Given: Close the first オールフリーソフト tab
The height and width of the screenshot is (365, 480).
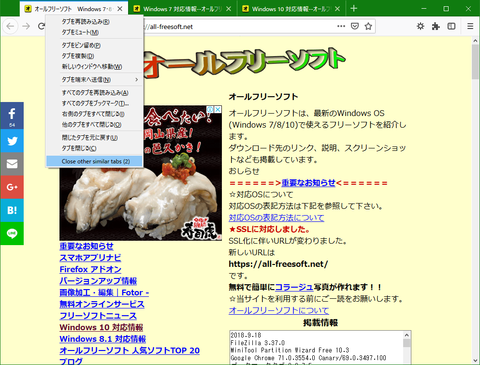Looking at the screenshot, I should pyautogui.click(x=120, y=9).
